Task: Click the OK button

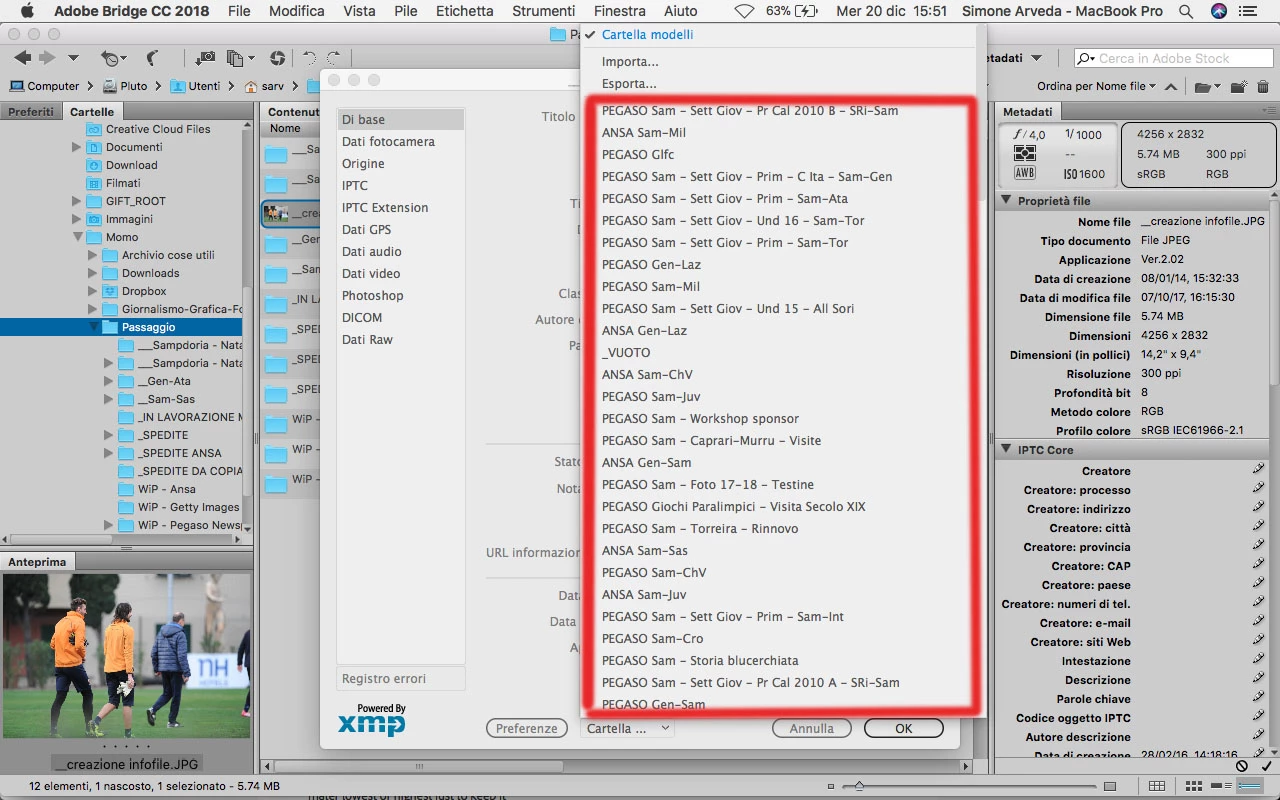Action: tap(903, 728)
